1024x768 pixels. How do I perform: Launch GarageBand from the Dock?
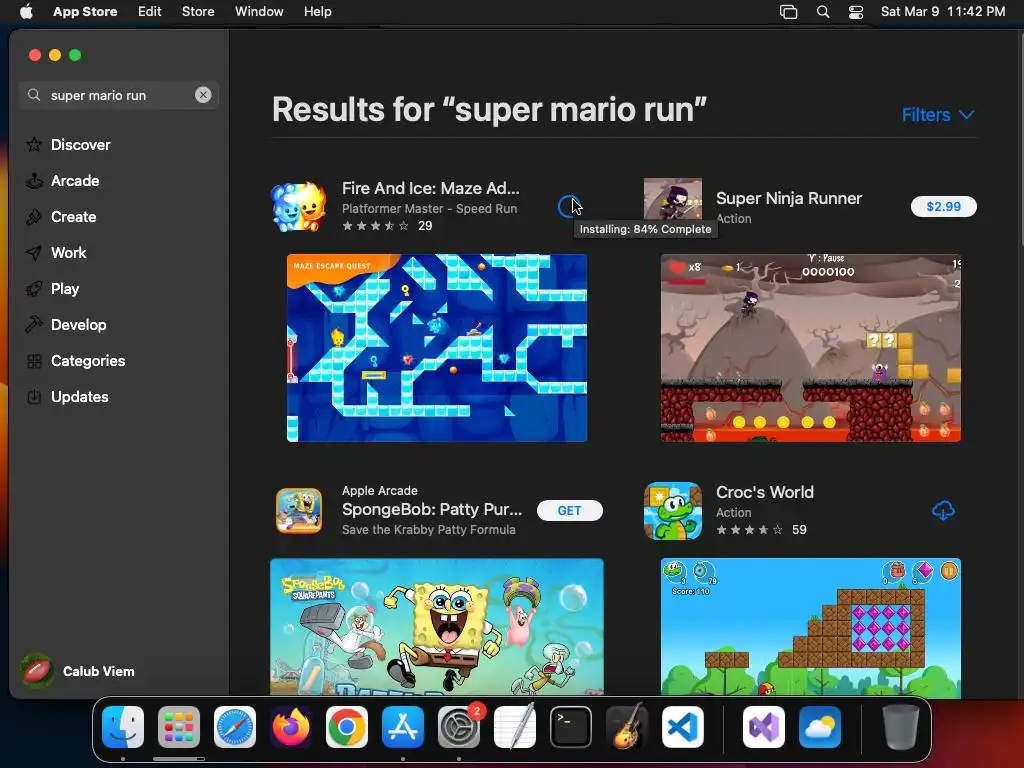point(627,727)
